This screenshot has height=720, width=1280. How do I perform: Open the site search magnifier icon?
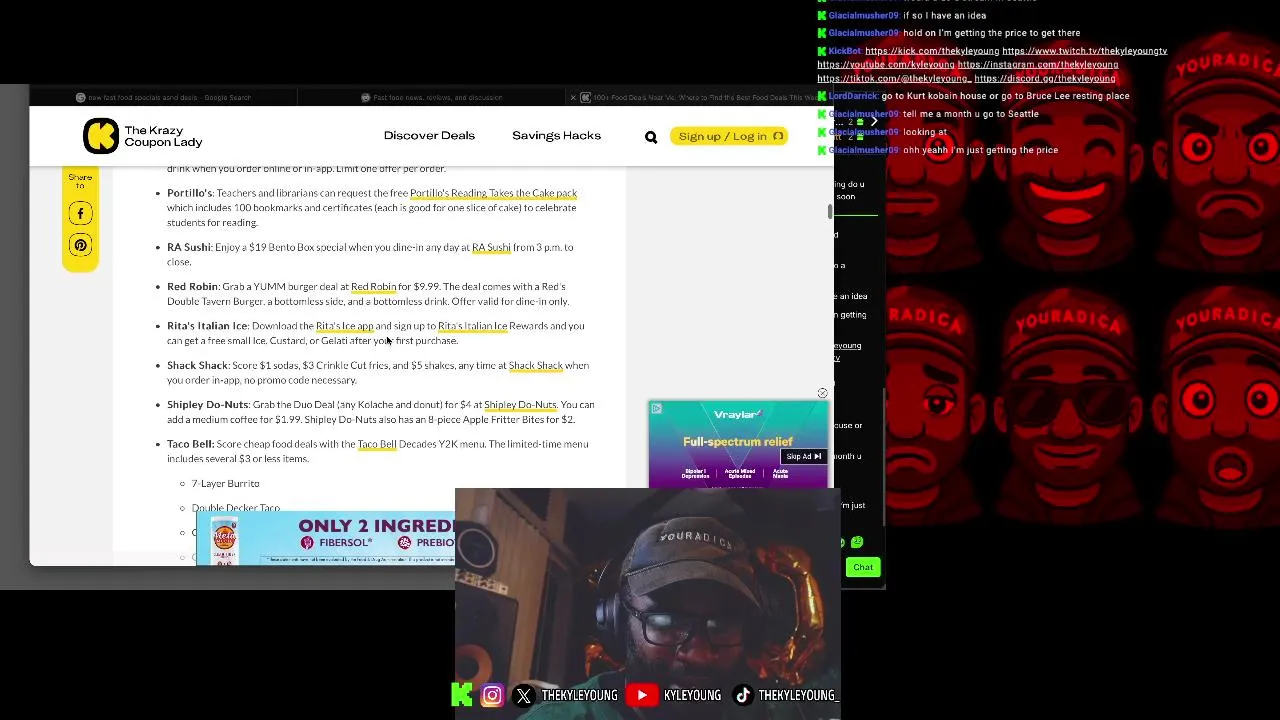(x=651, y=137)
